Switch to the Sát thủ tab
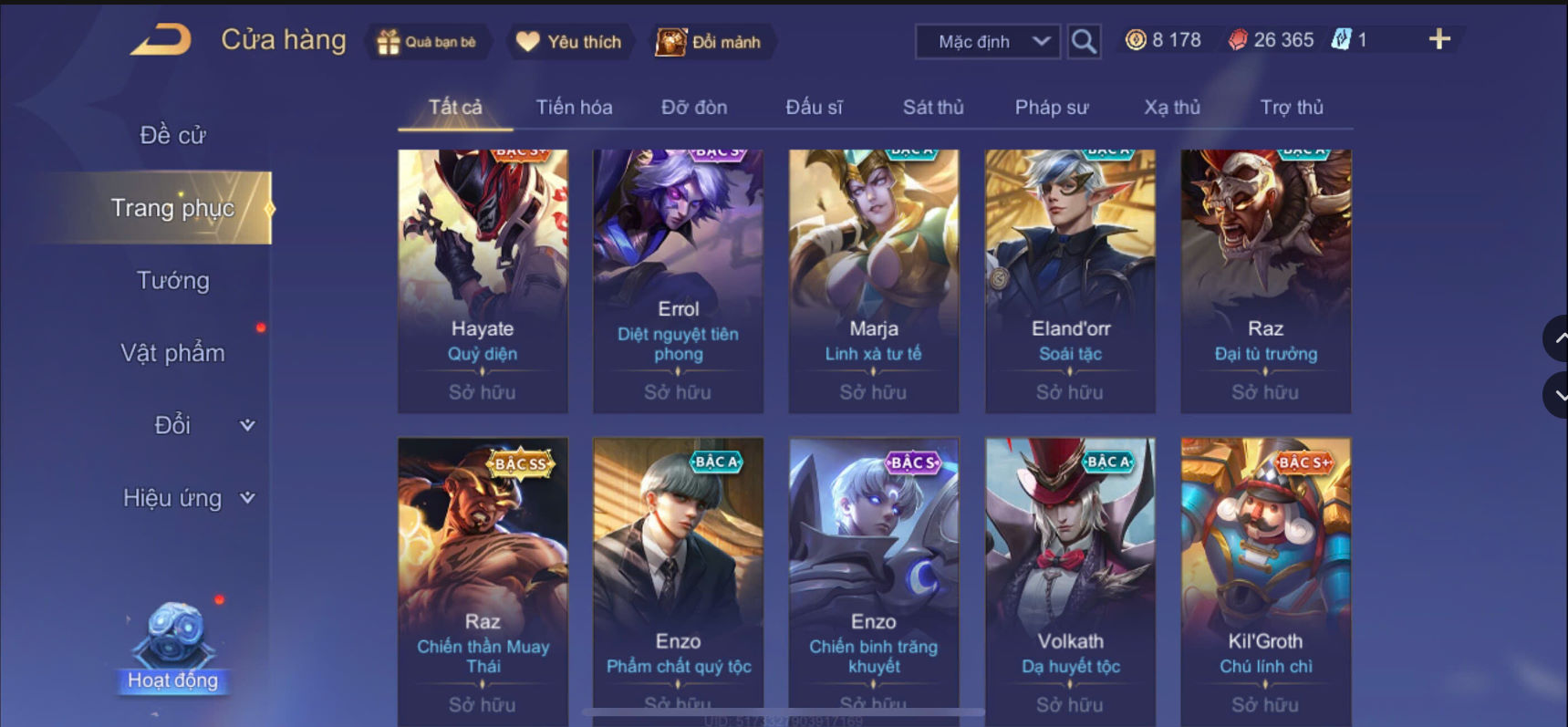This screenshot has height=727, width=1568. point(933,107)
